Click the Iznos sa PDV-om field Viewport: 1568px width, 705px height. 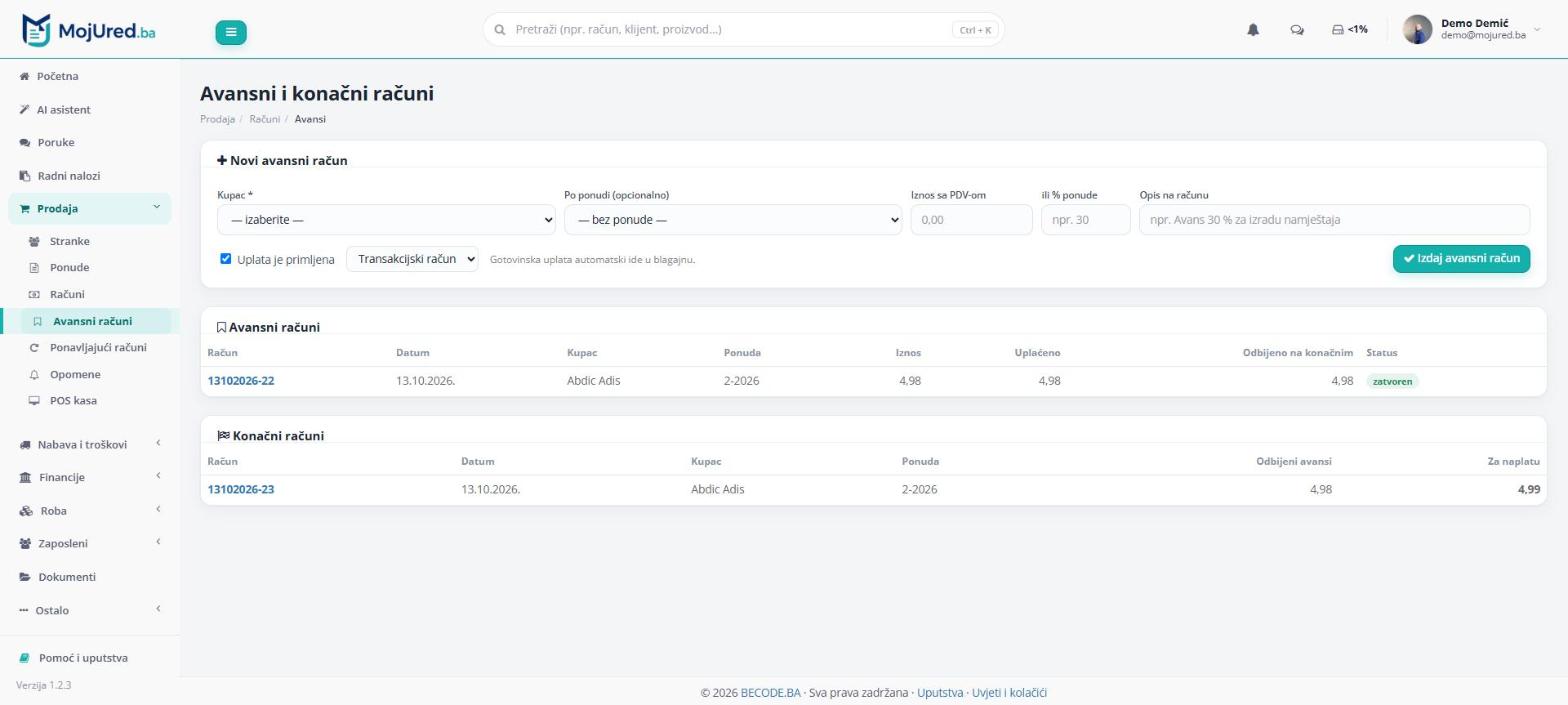[x=971, y=220]
